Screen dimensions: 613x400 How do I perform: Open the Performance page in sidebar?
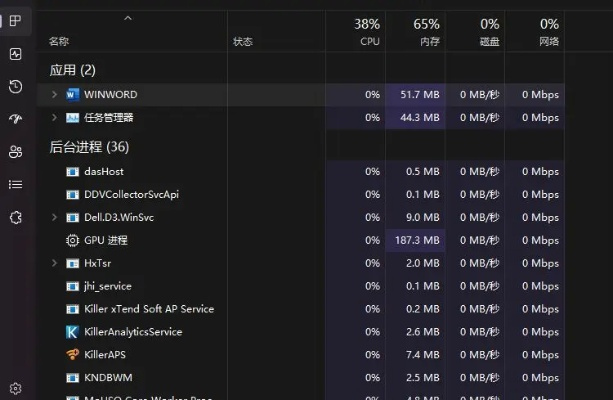tap(15, 54)
